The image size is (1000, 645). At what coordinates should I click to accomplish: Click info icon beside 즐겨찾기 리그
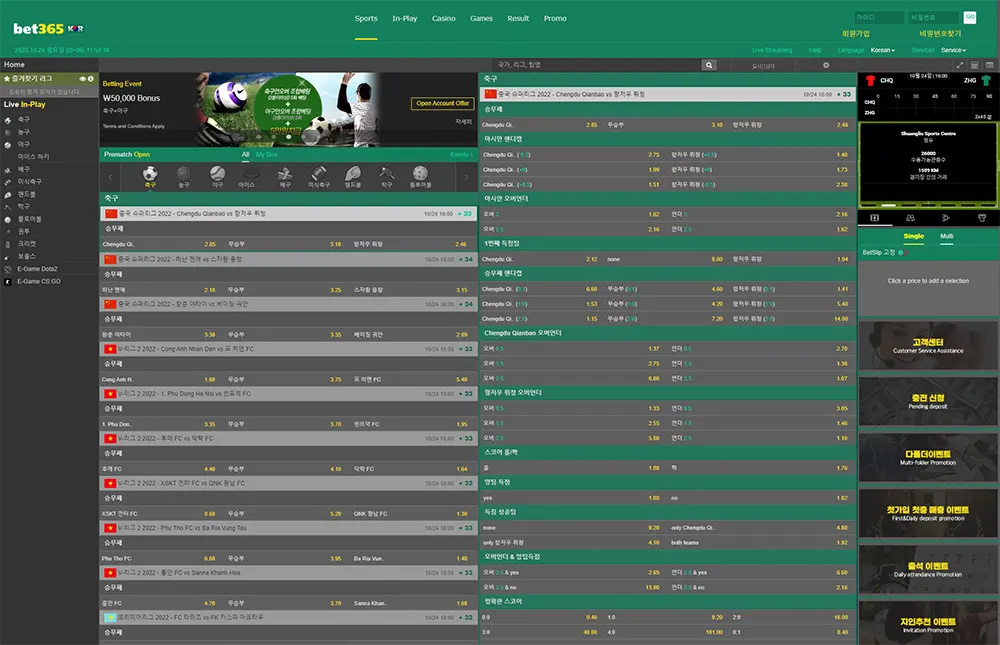91,78
